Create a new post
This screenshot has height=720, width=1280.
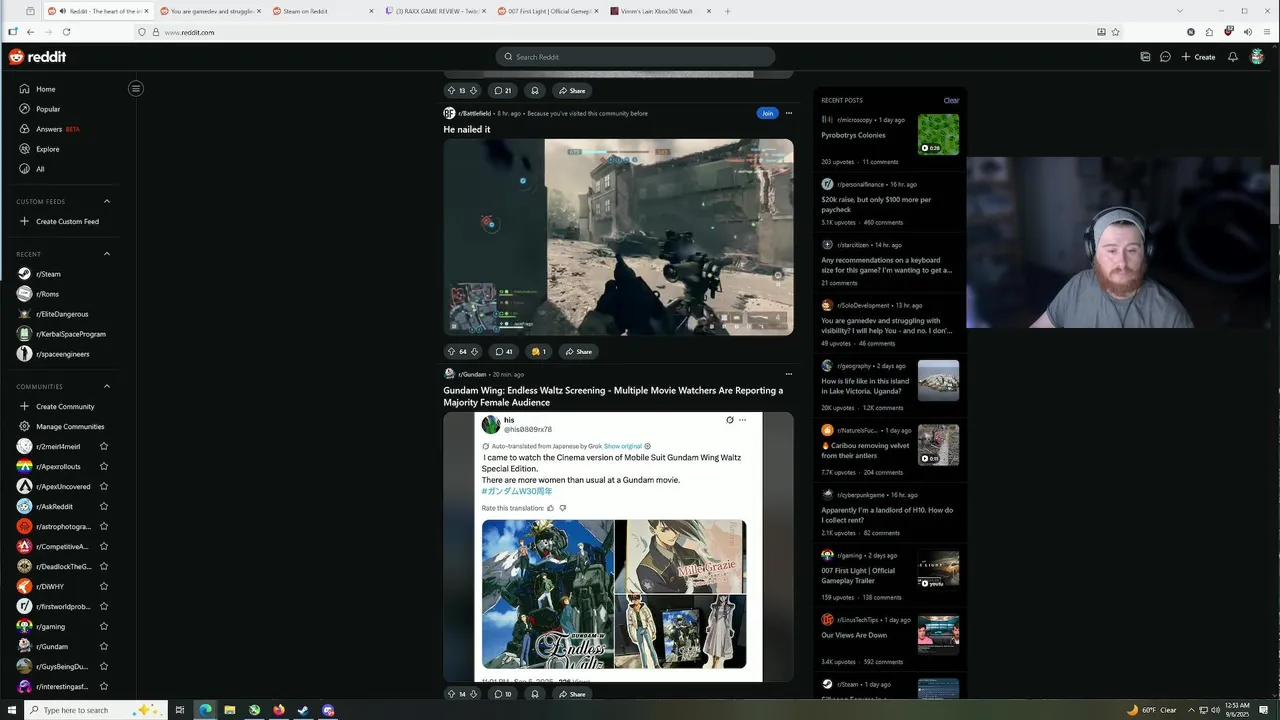[x=1198, y=57]
